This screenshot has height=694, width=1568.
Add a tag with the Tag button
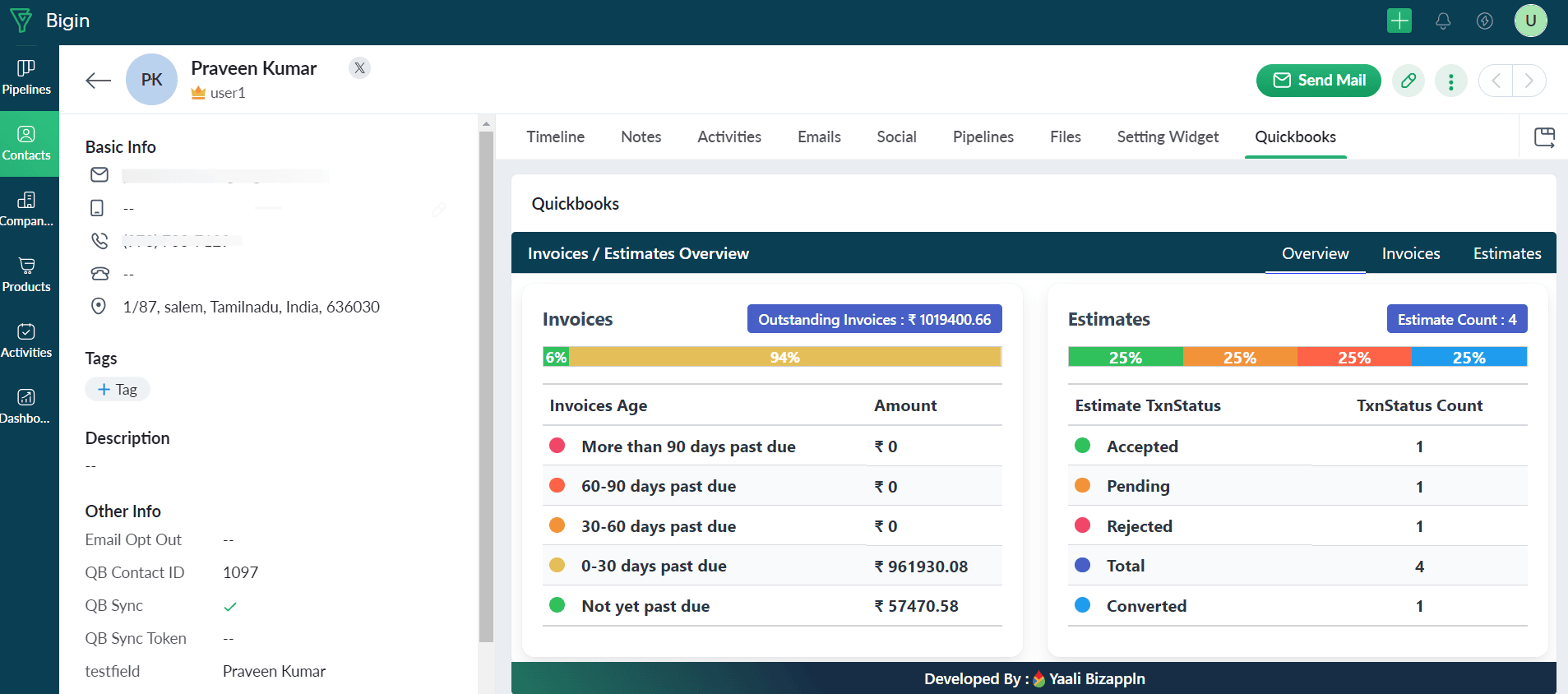[x=118, y=390]
